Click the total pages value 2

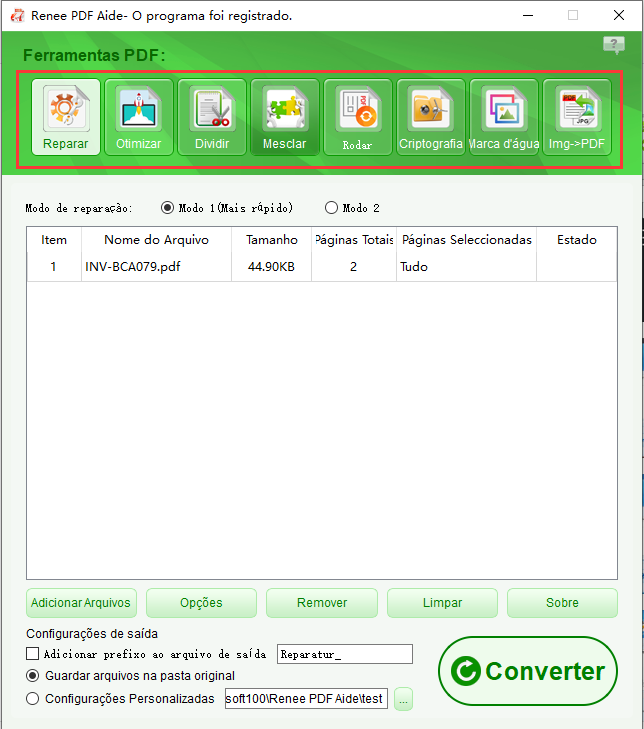354,267
